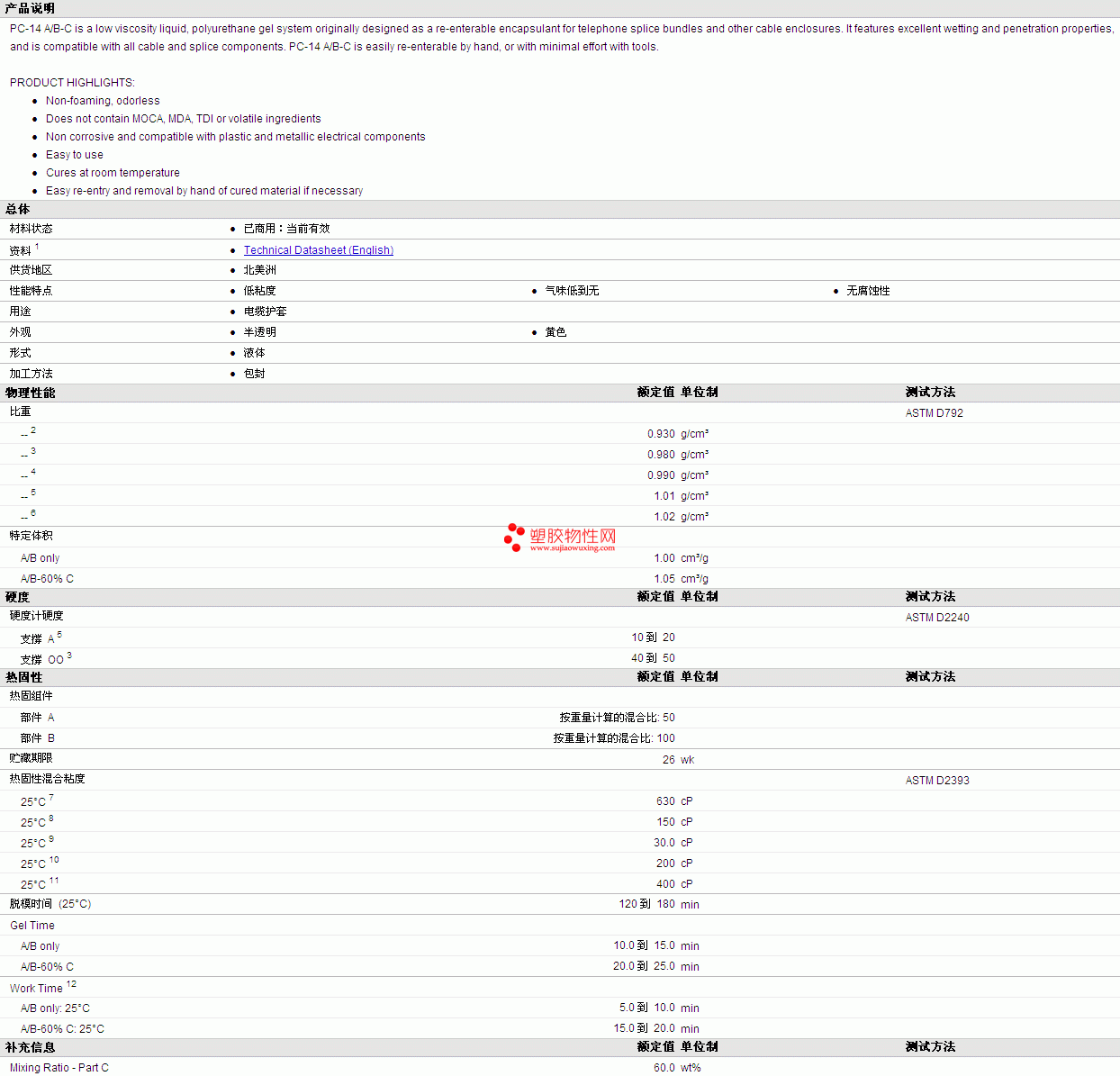The width and height of the screenshot is (1120, 1076).
Task: Click the 'A/B only: 25°C' row label
Action: point(55,1008)
